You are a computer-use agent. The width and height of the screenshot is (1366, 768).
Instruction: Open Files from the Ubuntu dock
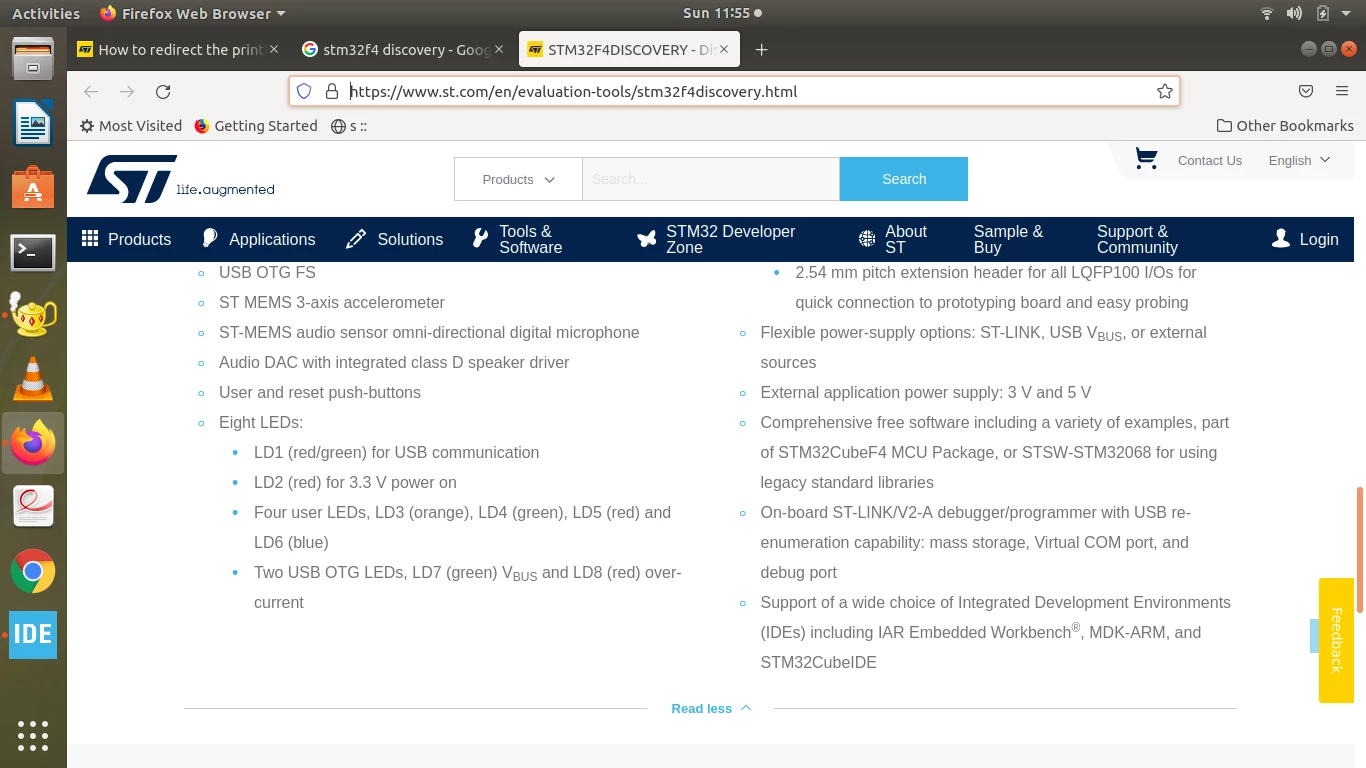tap(33, 58)
